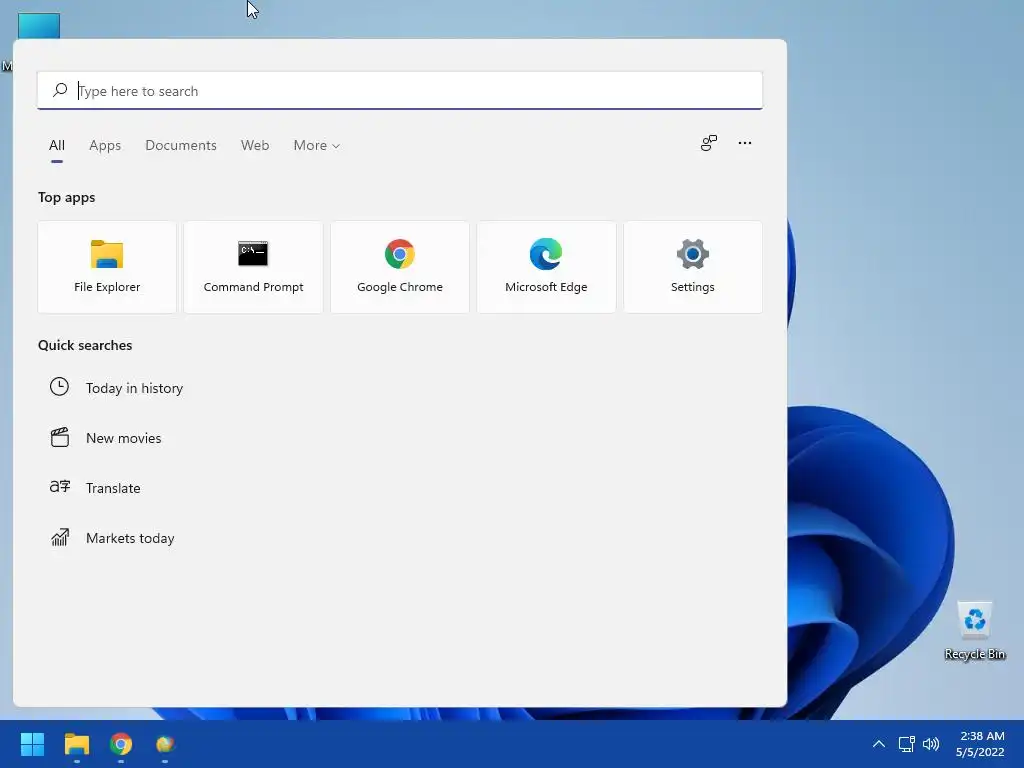The height and width of the screenshot is (768, 1024).
Task: Open Settings from Top apps
Action: click(693, 267)
